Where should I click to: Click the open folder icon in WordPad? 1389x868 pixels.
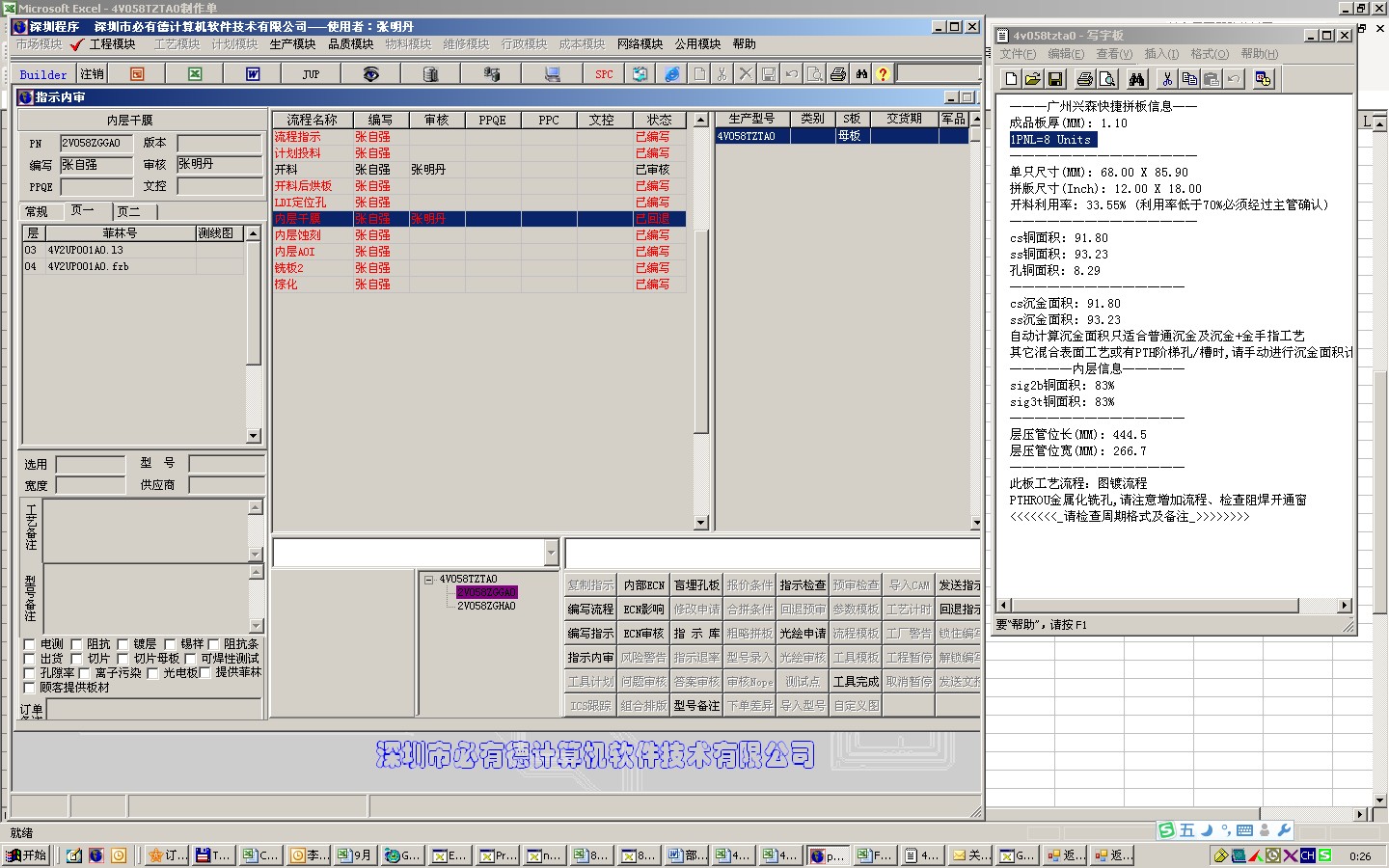pos(1032,79)
